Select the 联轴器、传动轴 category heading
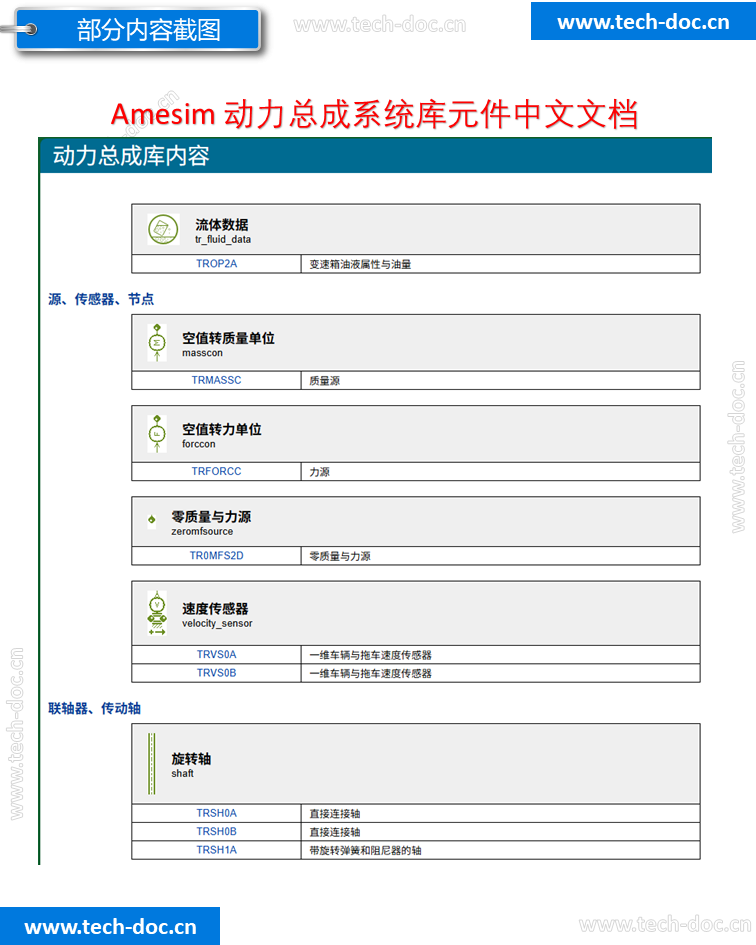Viewport: 756px width, 945px height. [94, 708]
